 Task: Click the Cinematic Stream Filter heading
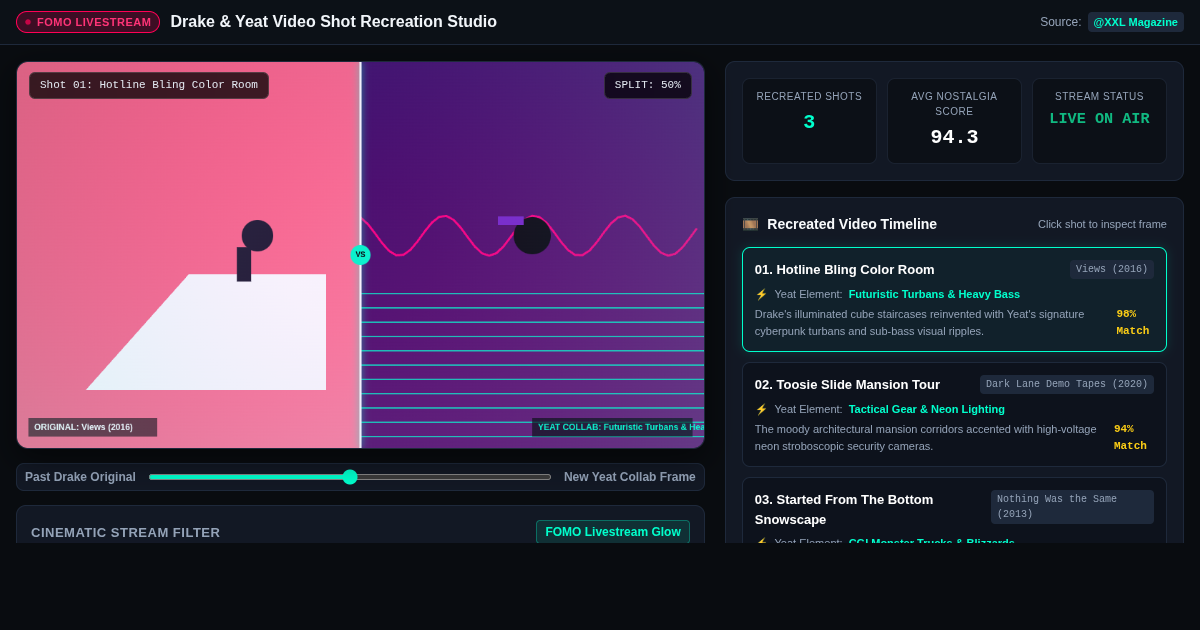[126, 532]
